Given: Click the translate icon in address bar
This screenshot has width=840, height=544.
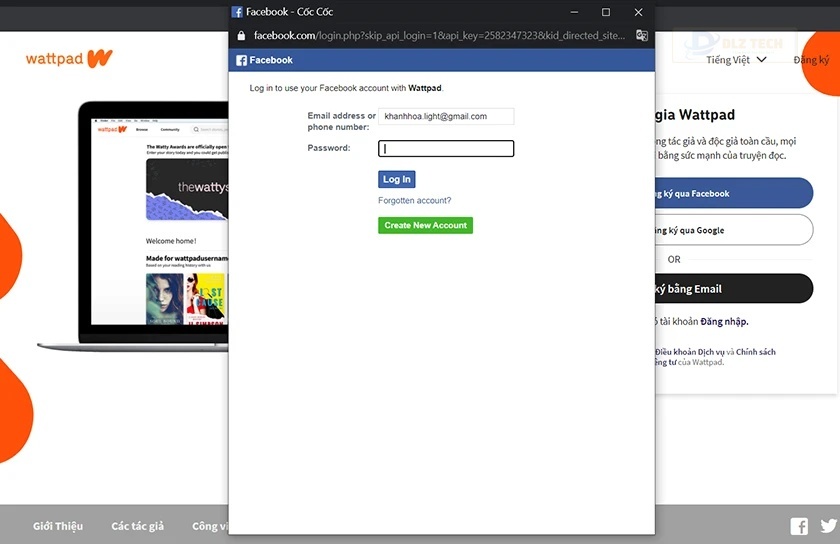Looking at the screenshot, I should coord(641,35).
